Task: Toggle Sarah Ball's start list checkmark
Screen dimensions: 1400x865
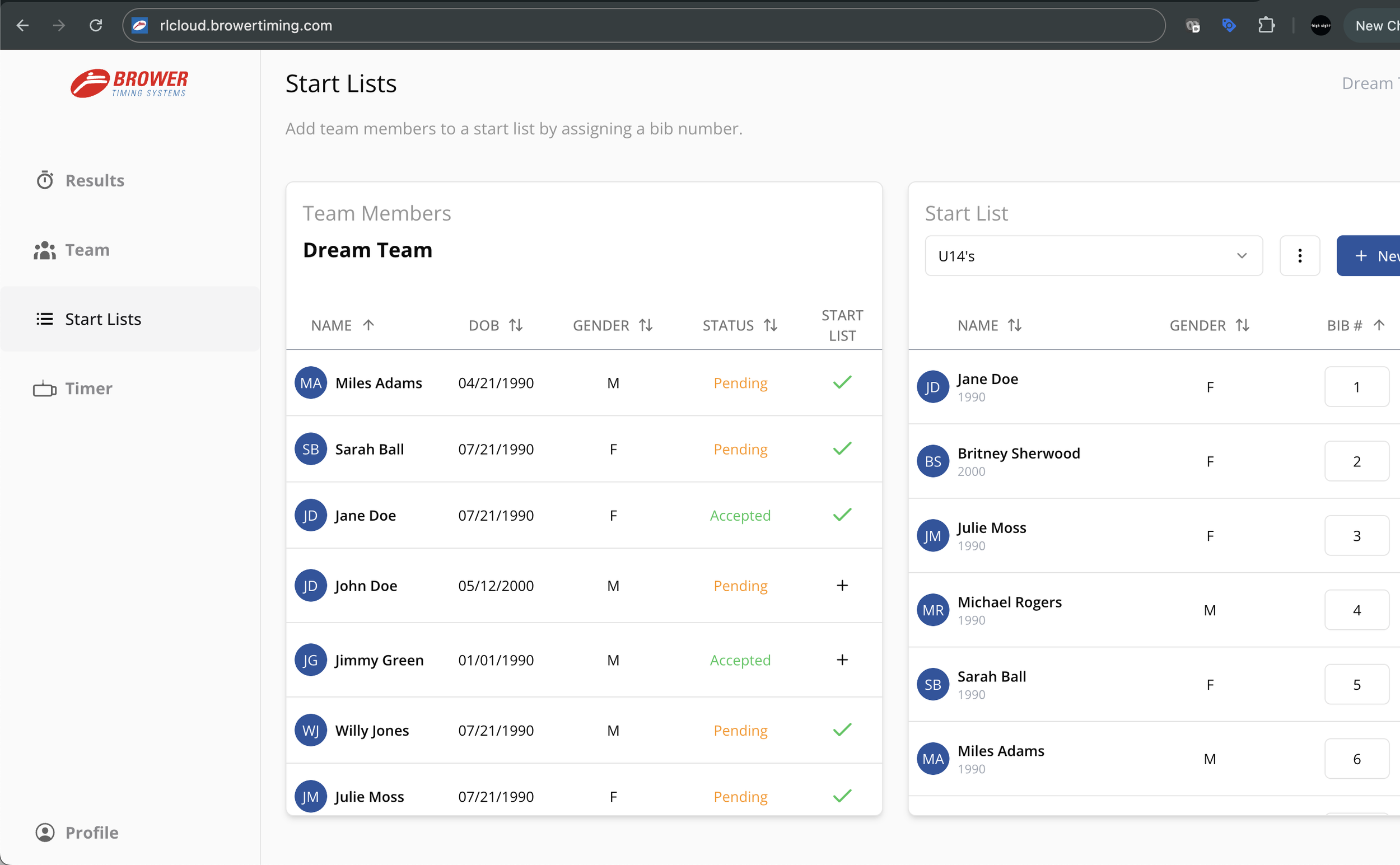Action: tap(842, 448)
